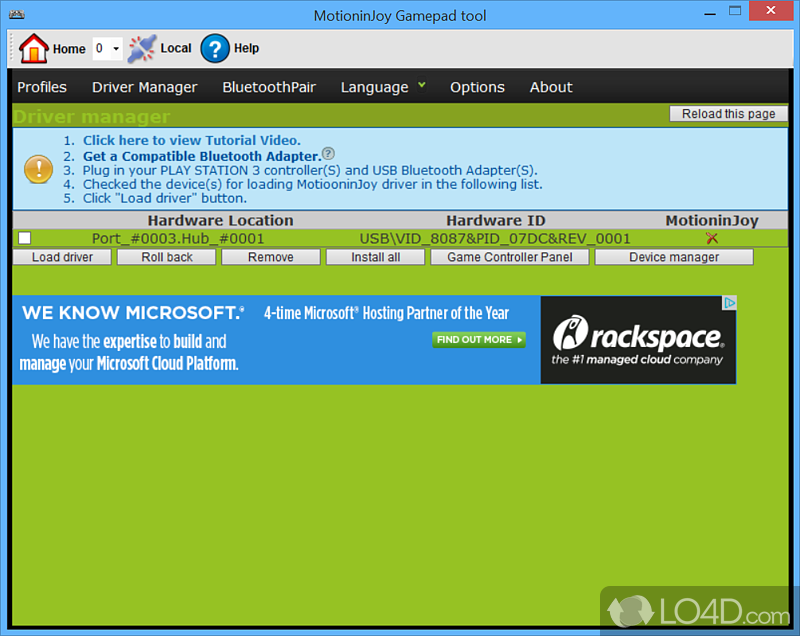Viewport: 800px width, 636px height.
Task: Open Help via blue question mark icon
Action: (215, 48)
